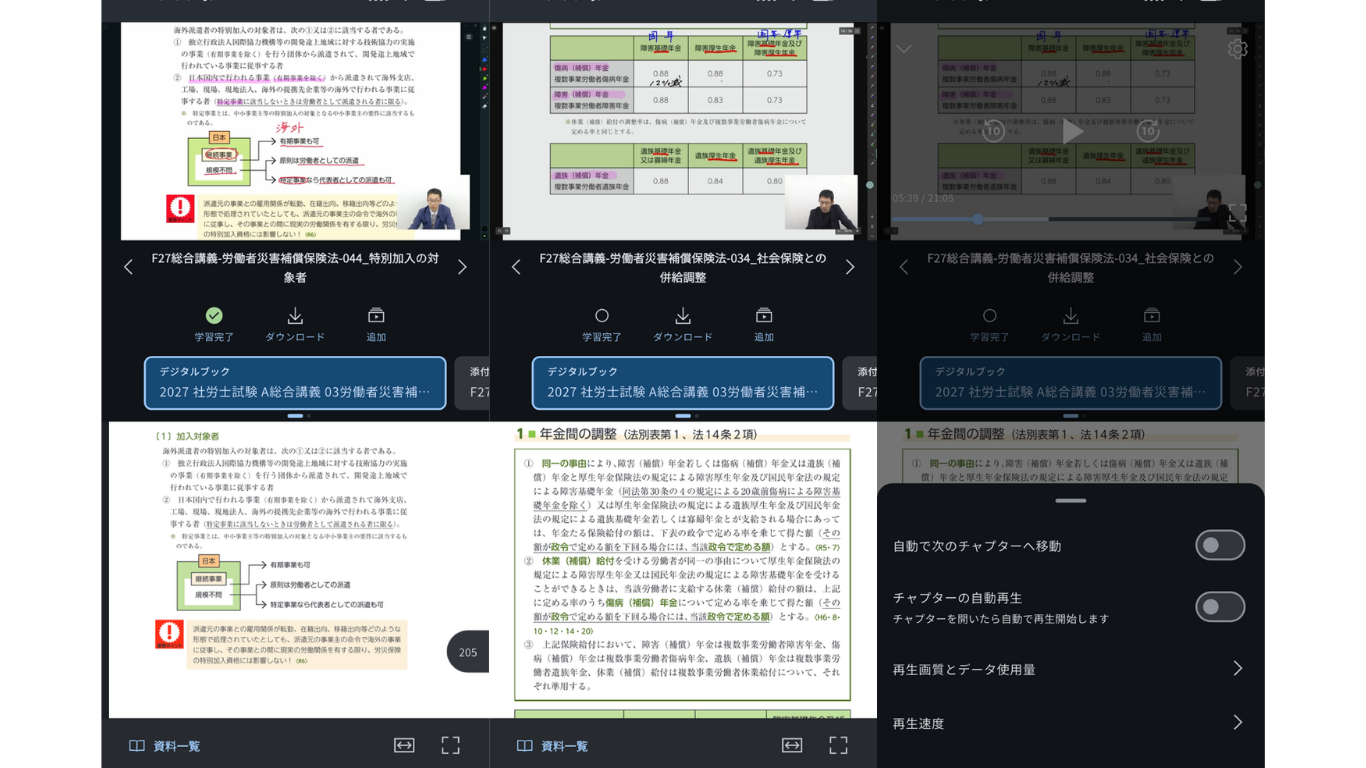Tap the drag handle on the settings sheet
Image resolution: width=1366 pixels, height=768 pixels.
pos(1070,500)
